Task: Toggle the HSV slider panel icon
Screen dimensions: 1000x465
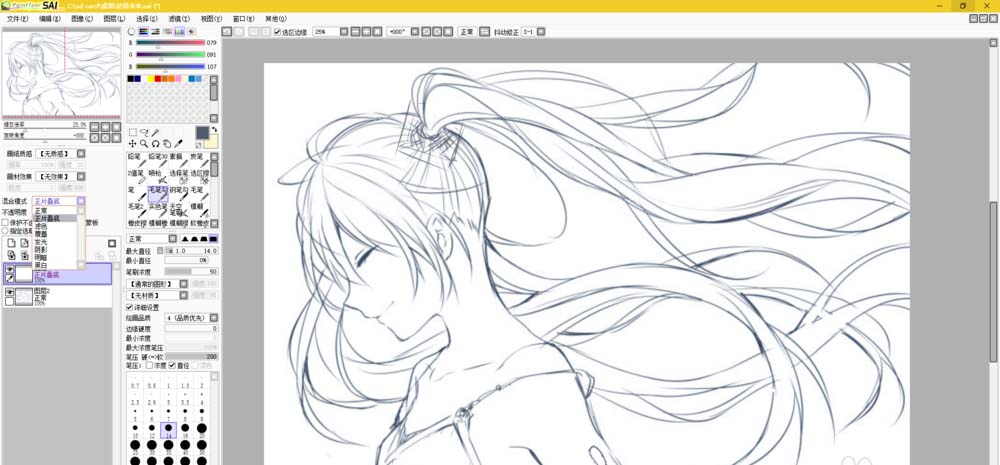Action: point(155,31)
